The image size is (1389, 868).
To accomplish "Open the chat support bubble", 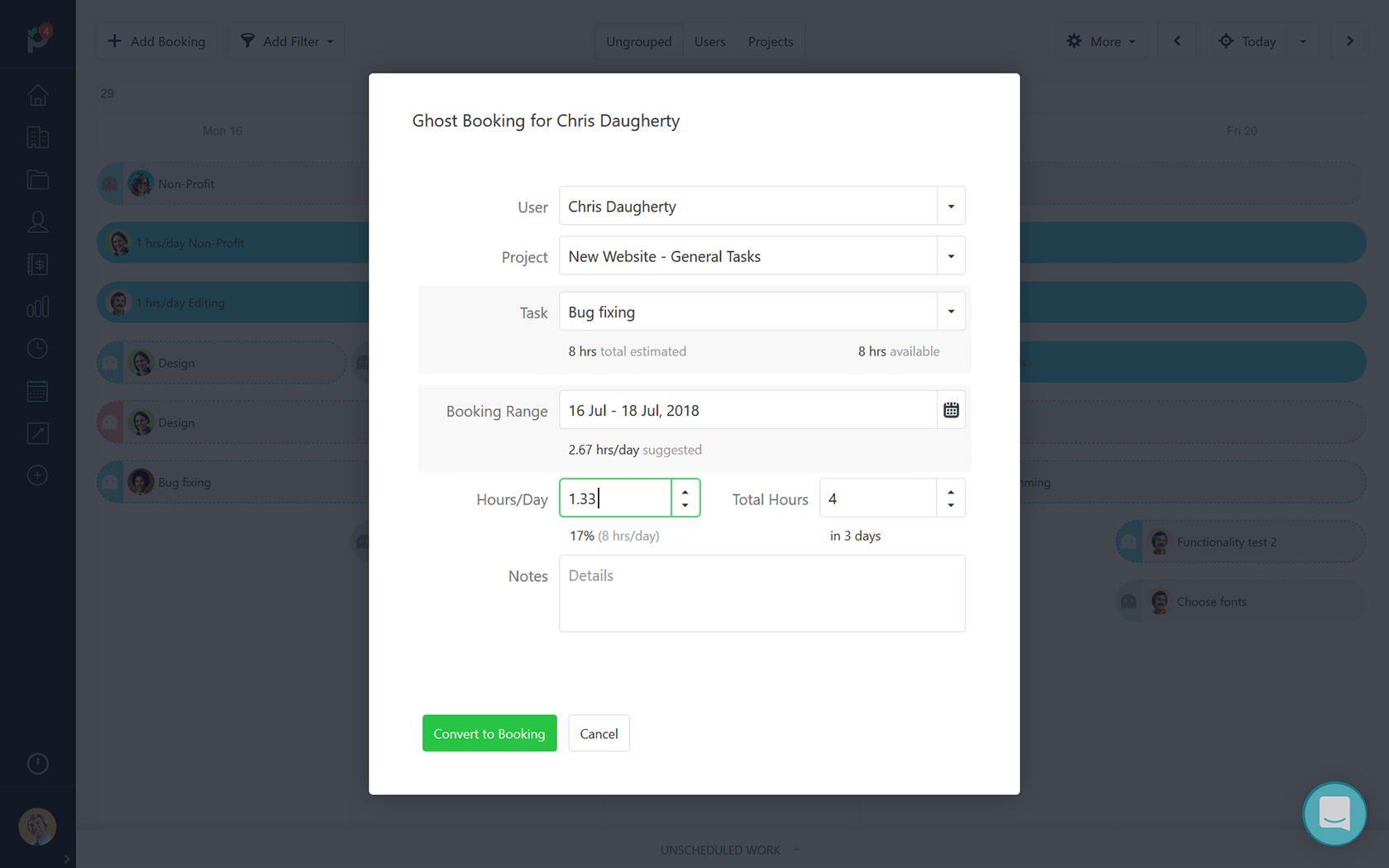I will pyautogui.click(x=1334, y=813).
